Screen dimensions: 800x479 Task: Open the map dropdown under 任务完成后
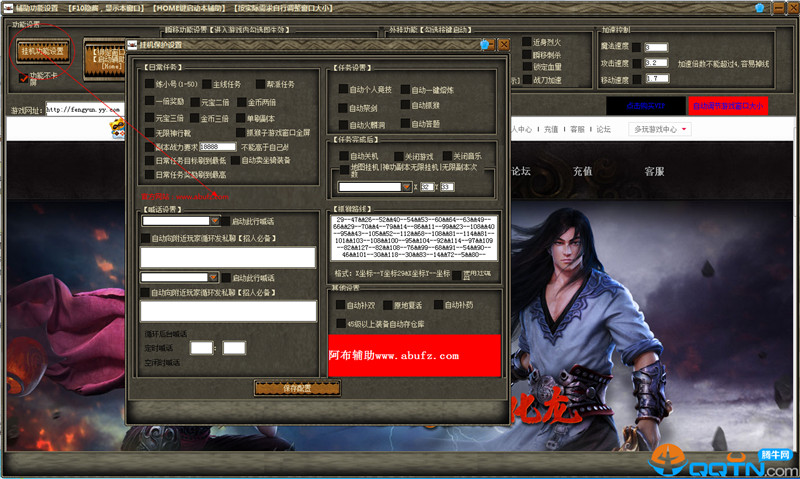click(x=406, y=186)
